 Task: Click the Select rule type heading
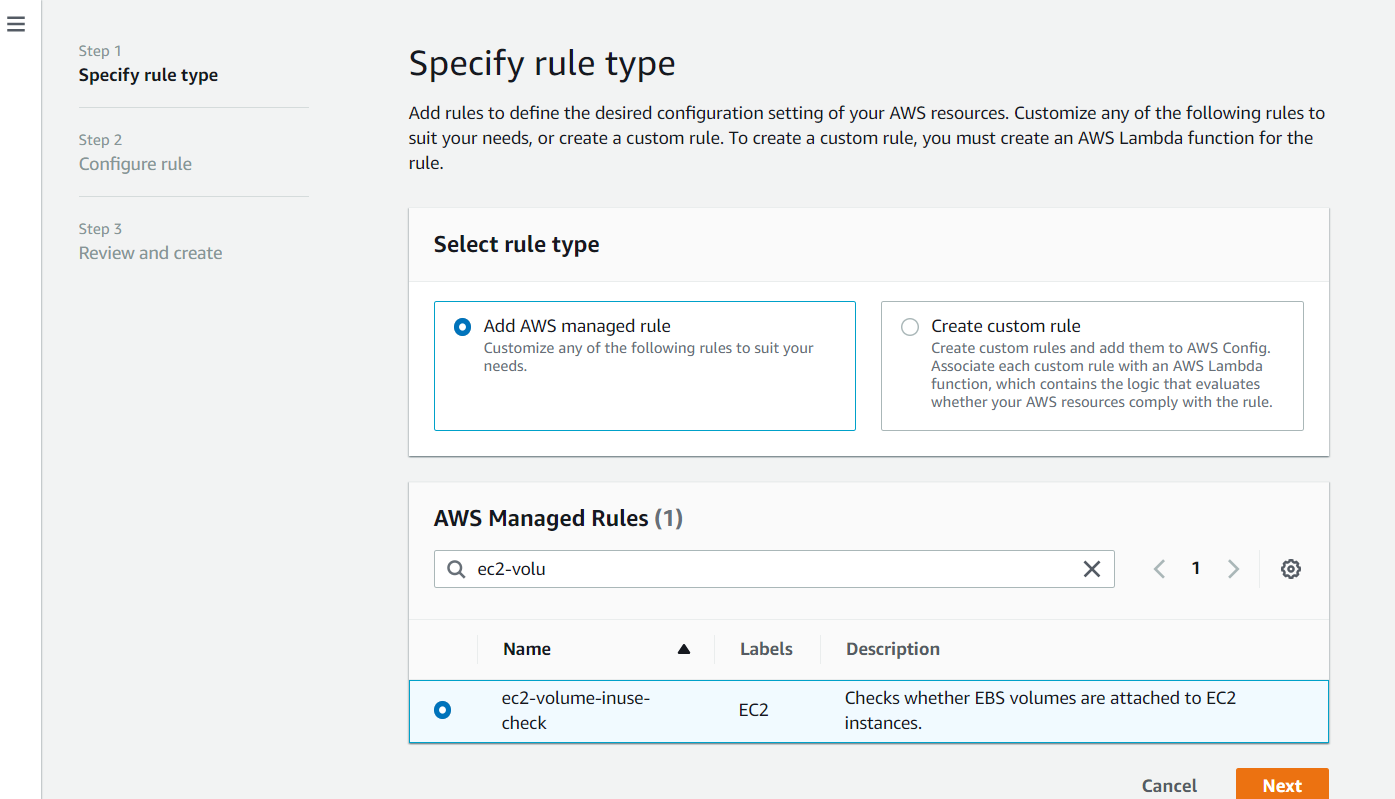point(516,244)
